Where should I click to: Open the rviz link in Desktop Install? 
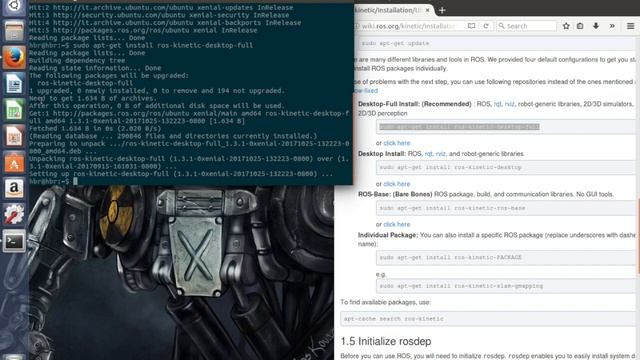(440, 154)
